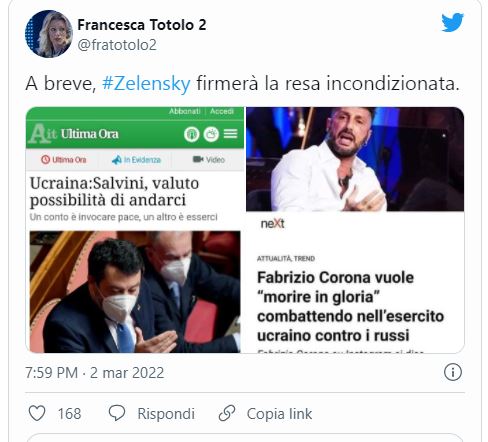Open the Salvini Ucraina article image
The height and width of the screenshot is (442, 488).
(x=135, y=292)
